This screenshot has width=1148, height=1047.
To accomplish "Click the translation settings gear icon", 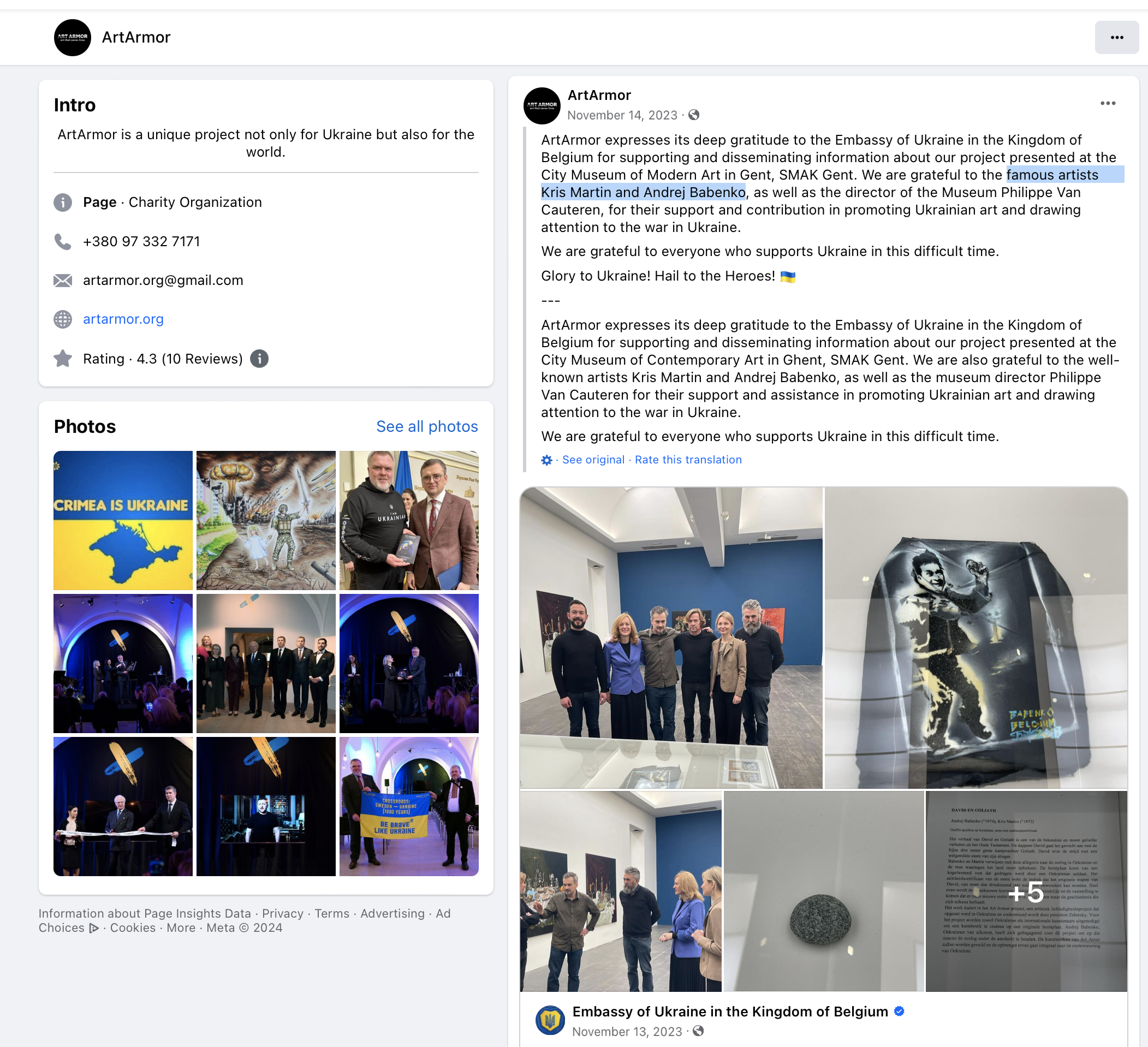I will pyautogui.click(x=546, y=460).
